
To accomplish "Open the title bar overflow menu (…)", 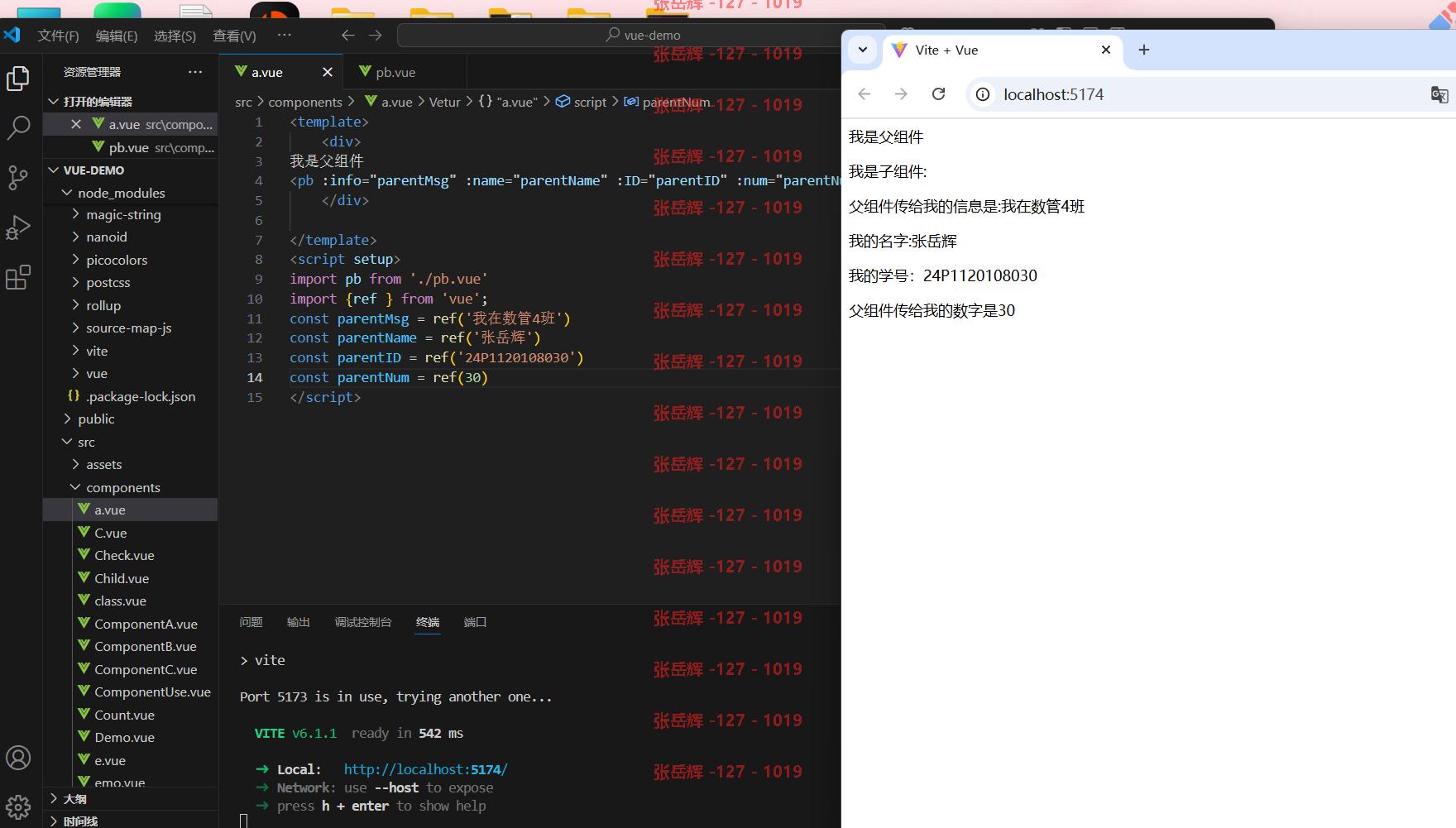I will tap(285, 35).
